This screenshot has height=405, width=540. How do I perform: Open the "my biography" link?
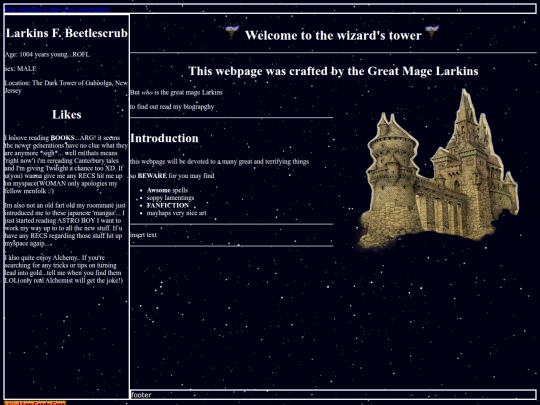87,9
